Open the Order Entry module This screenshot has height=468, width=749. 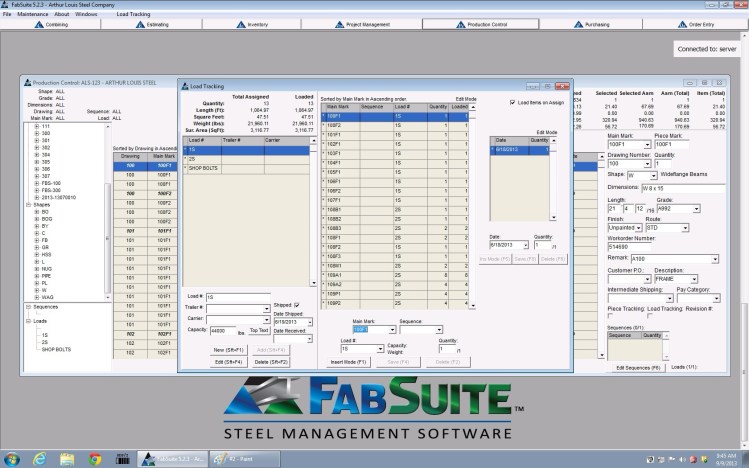[701, 23]
